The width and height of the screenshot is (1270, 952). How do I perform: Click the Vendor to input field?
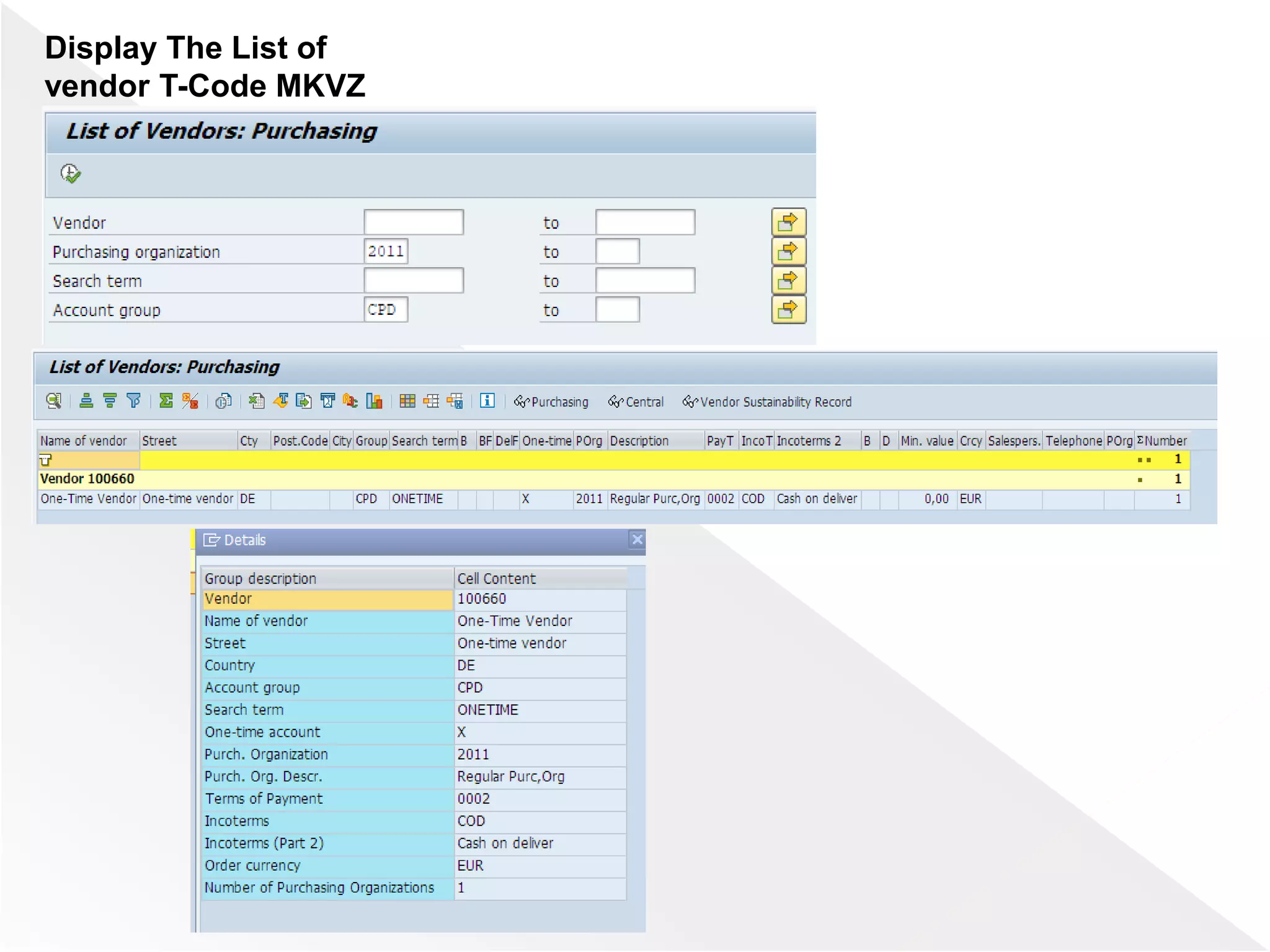tap(645, 222)
